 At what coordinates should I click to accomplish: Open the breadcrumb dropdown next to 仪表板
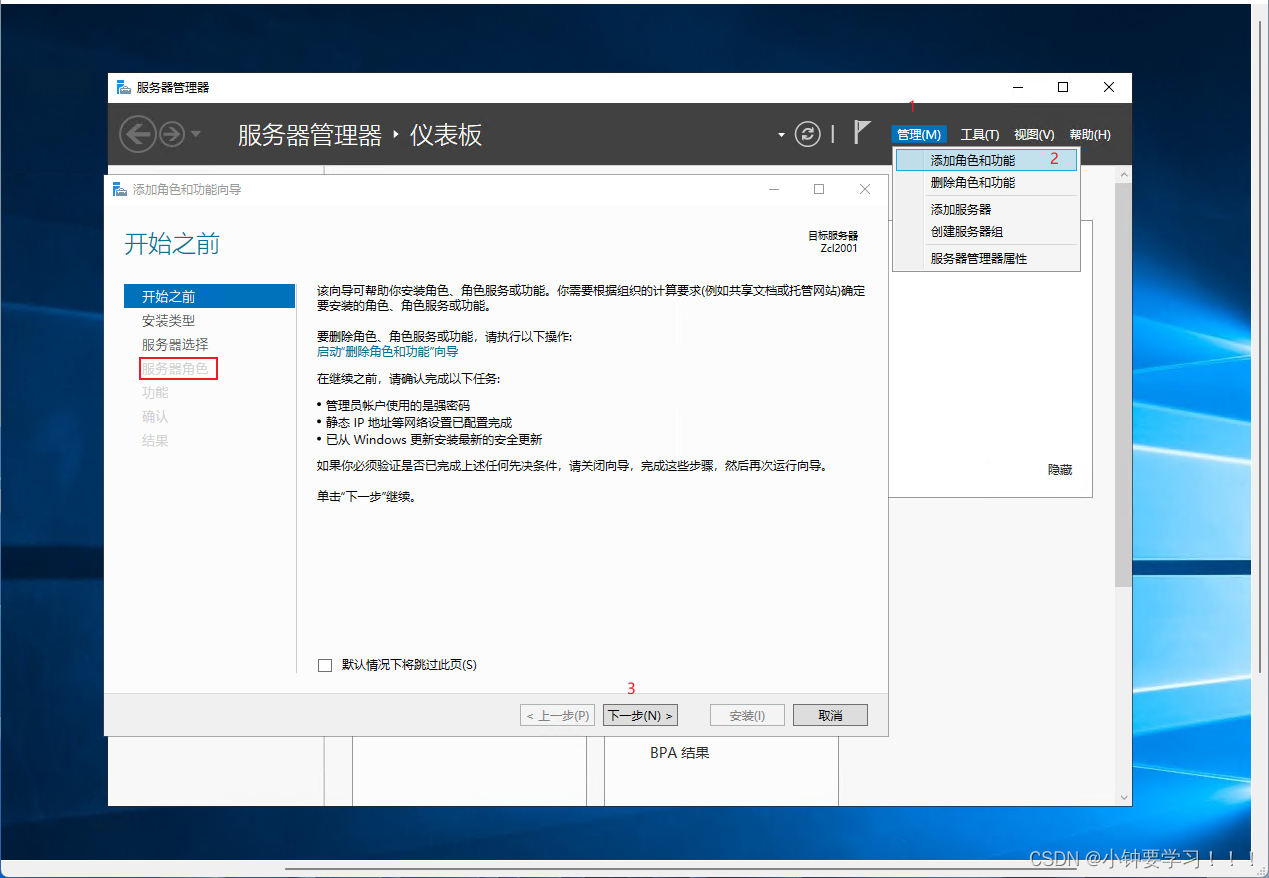(x=781, y=134)
